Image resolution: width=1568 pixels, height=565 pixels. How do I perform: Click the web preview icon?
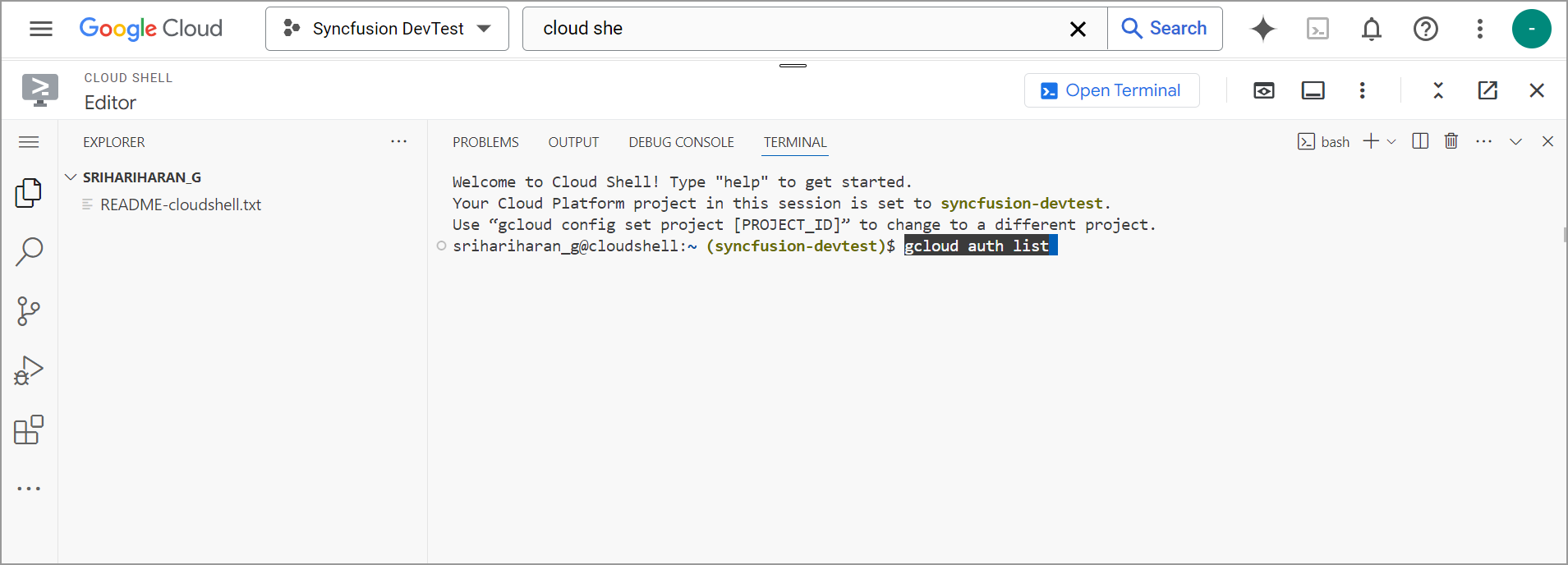pos(1264,90)
